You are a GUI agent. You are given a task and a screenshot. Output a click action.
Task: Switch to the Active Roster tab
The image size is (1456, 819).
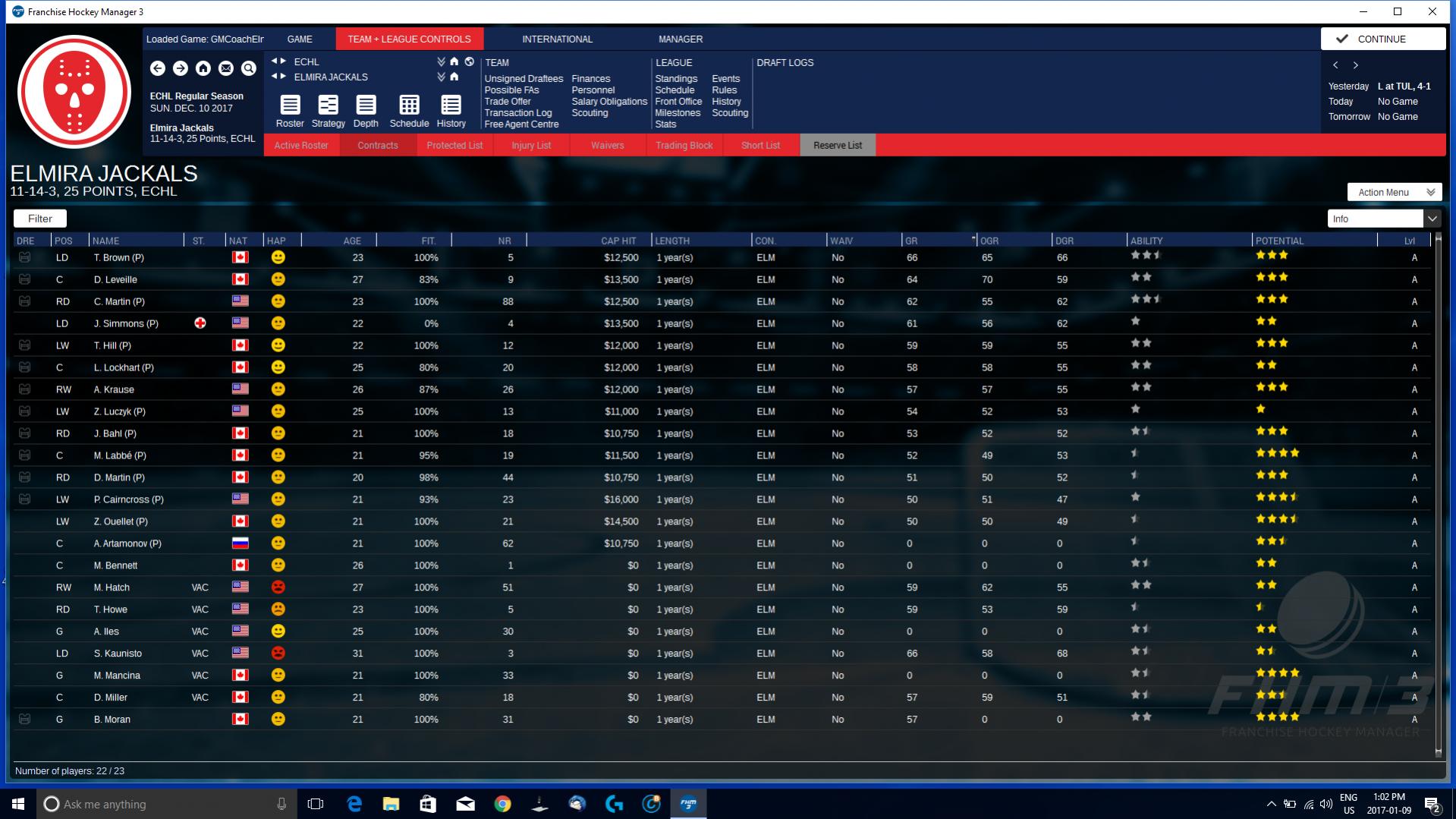tap(301, 145)
